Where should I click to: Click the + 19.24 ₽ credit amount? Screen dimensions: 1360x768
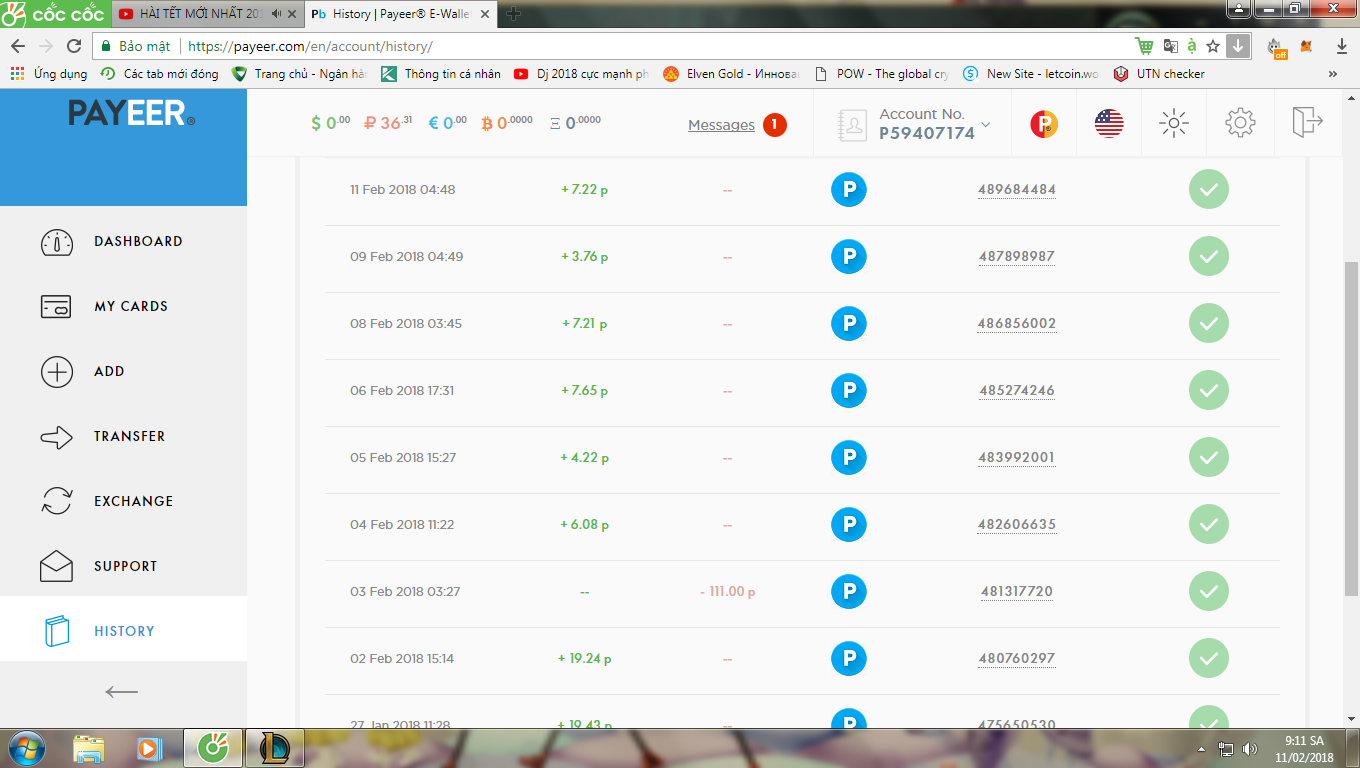click(585, 659)
